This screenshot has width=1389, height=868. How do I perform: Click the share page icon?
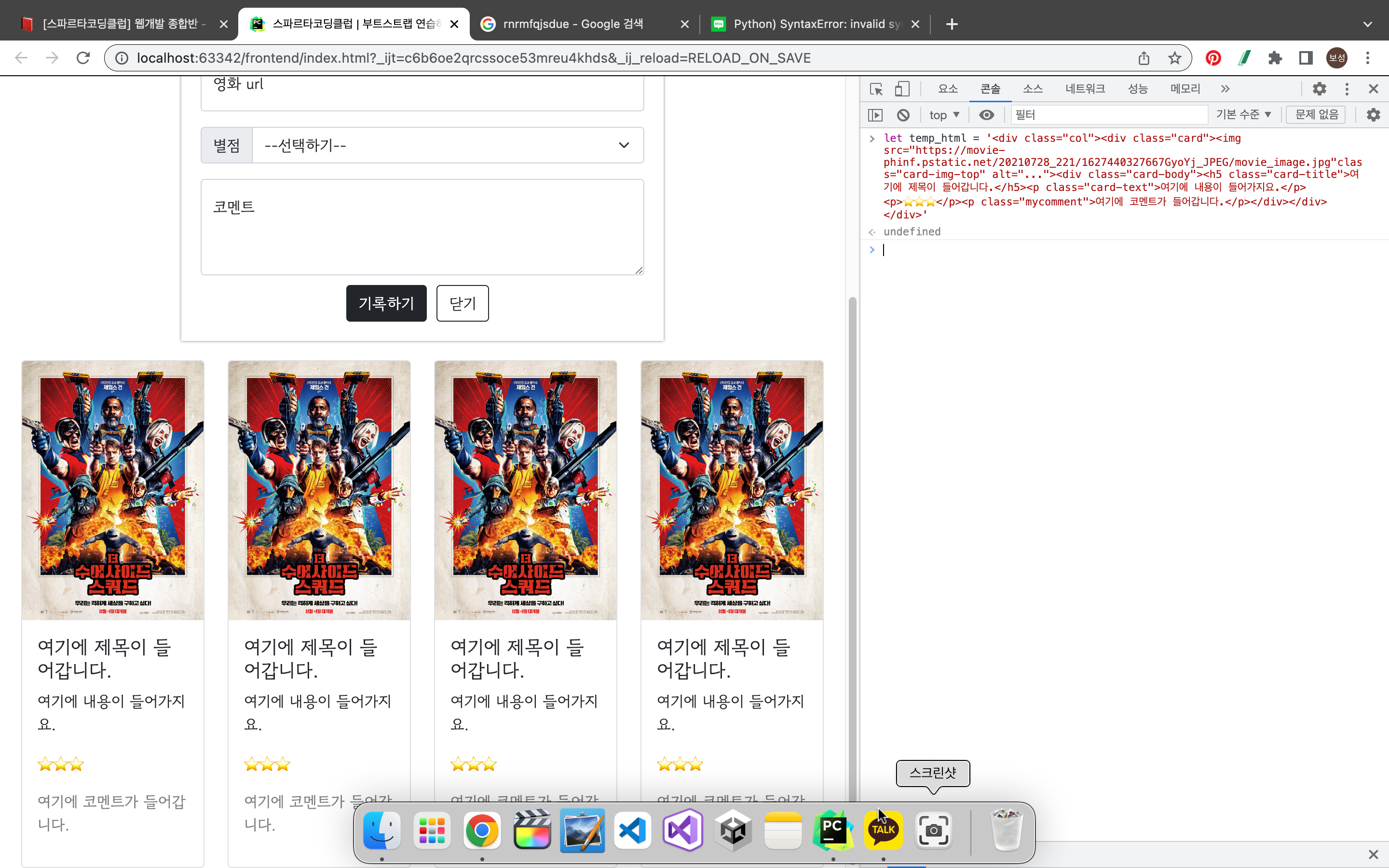click(x=1144, y=58)
